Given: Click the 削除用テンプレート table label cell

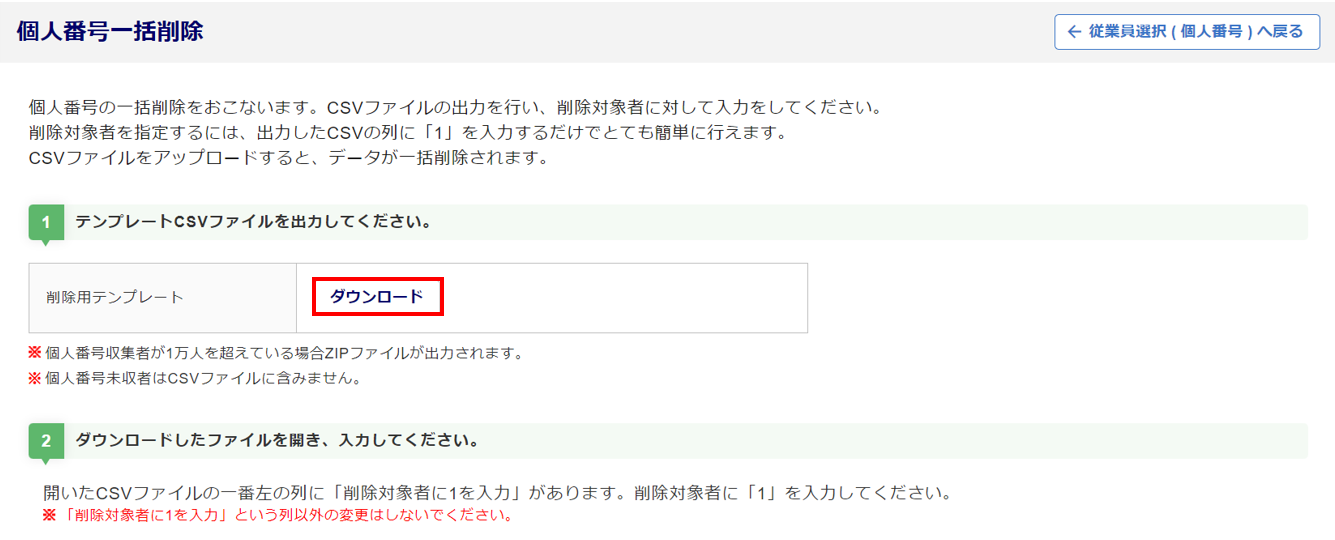Looking at the screenshot, I should point(163,298).
